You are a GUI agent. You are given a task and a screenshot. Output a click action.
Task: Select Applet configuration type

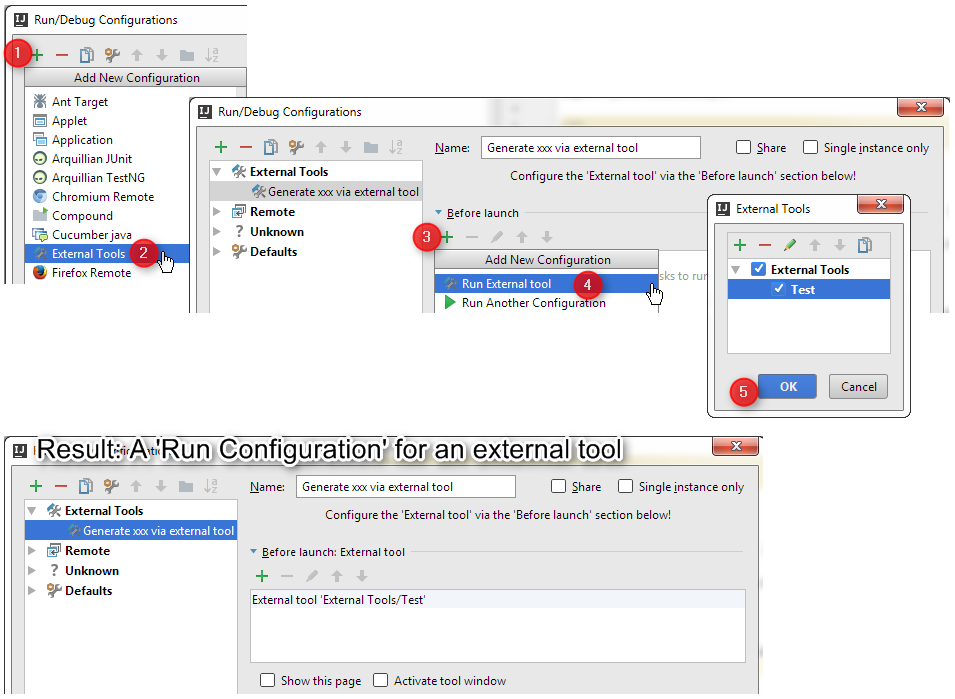point(107,121)
